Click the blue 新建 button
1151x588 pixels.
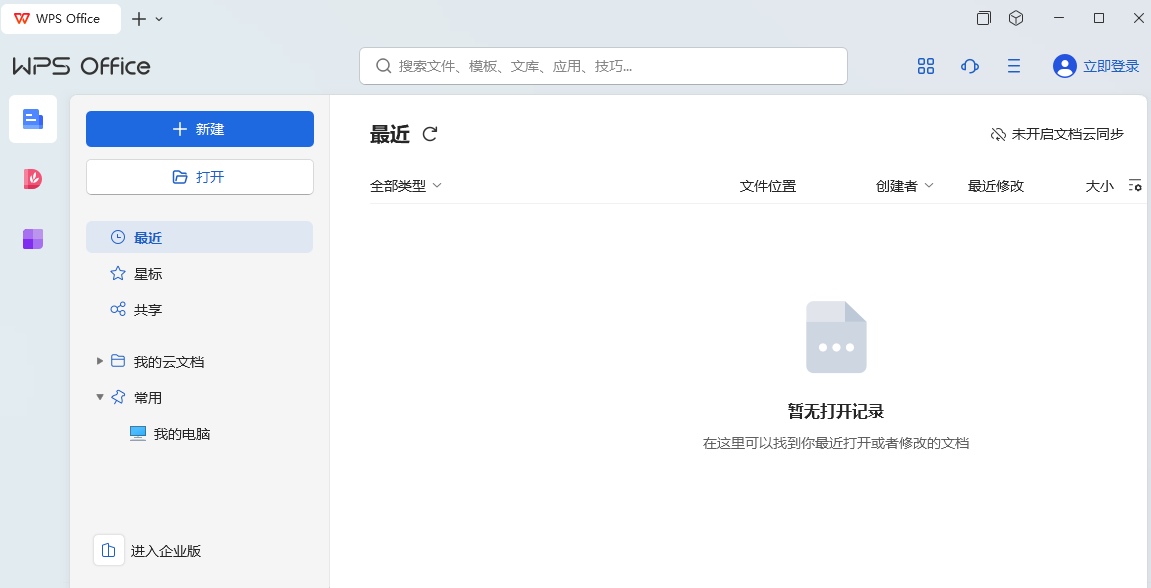tap(199, 129)
